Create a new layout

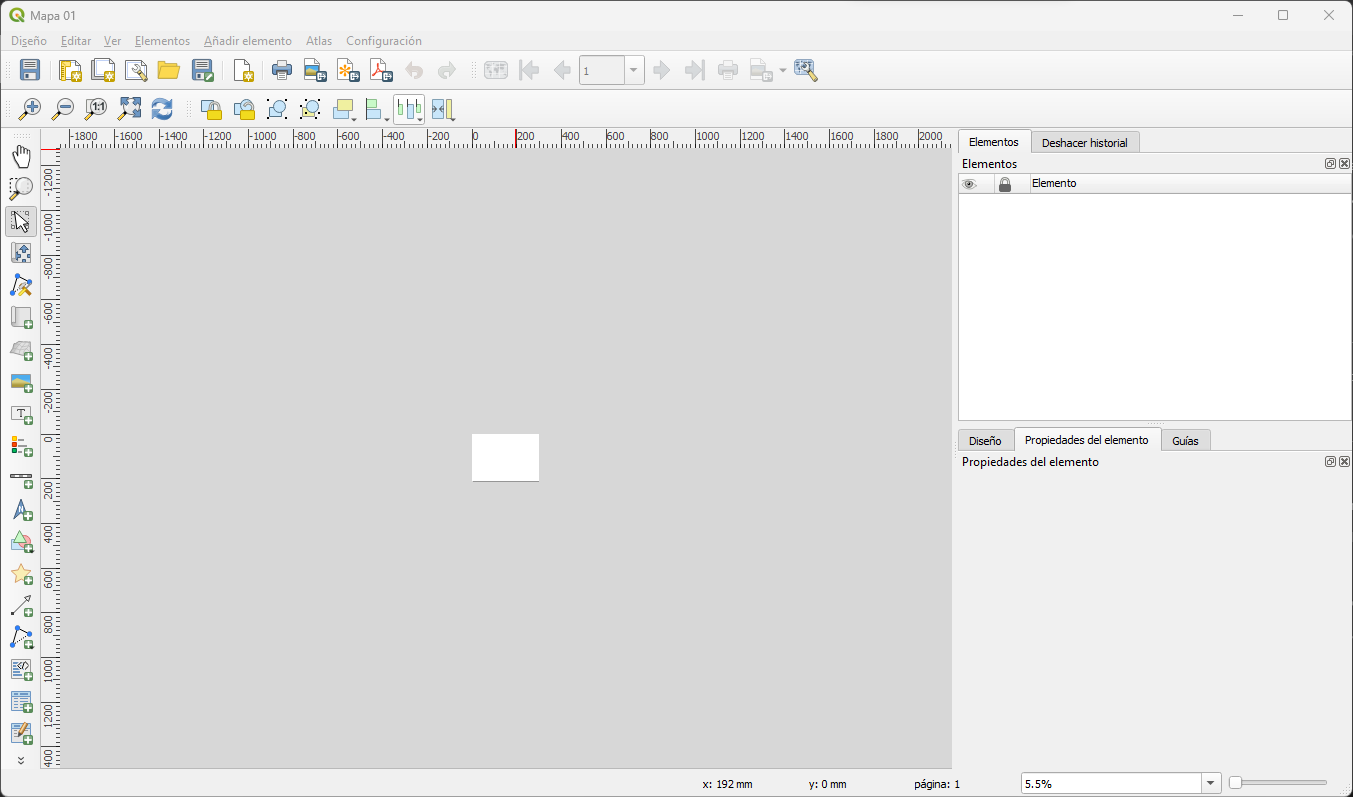click(x=70, y=70)
